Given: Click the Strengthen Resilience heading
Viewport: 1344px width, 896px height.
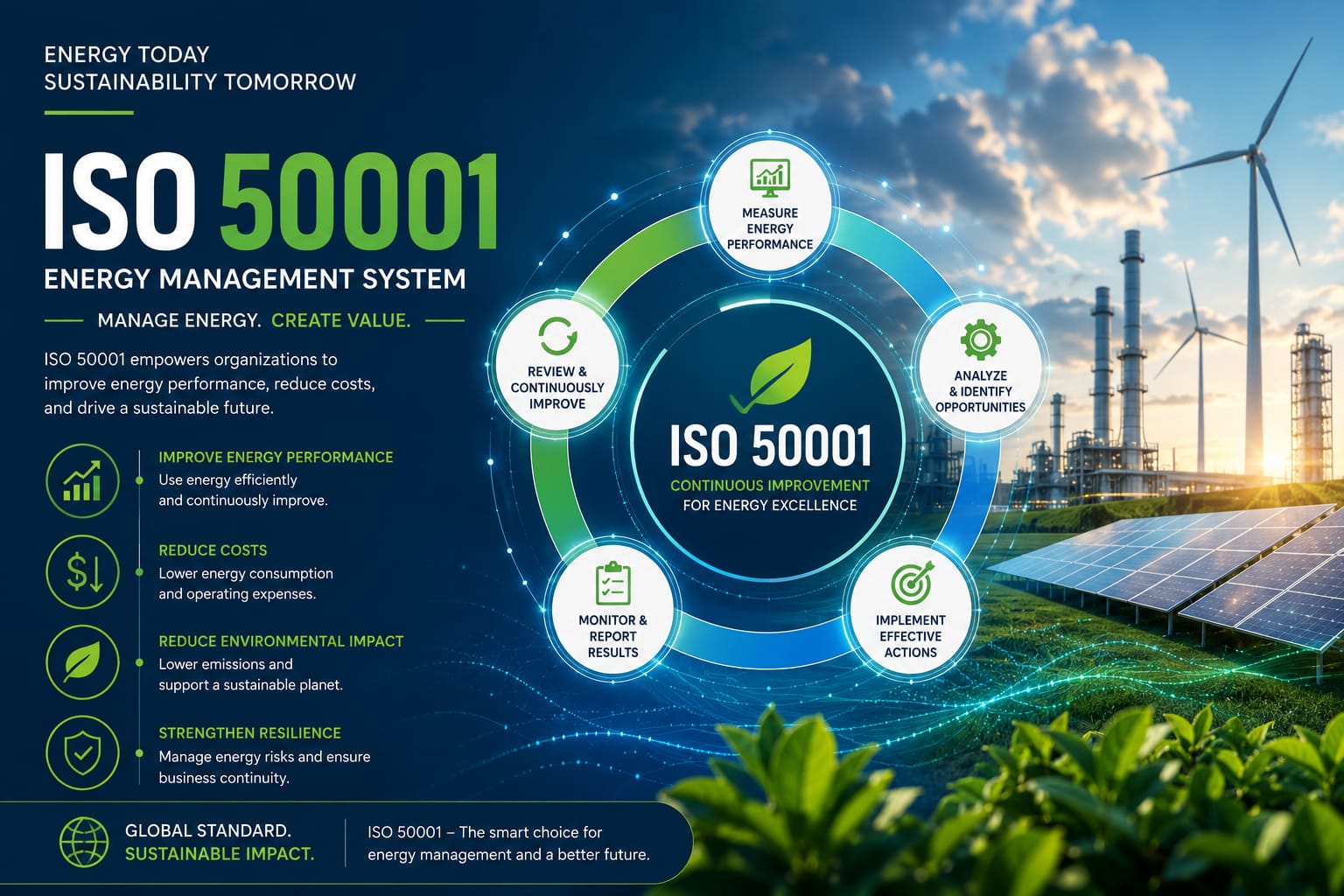Looking at the screenshot, I should (x=249, y=733).
